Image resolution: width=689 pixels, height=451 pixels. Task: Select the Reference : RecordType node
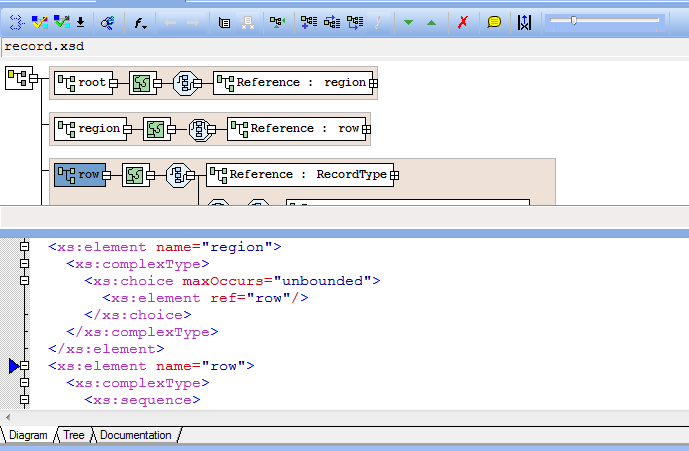[x=300, y=175]
